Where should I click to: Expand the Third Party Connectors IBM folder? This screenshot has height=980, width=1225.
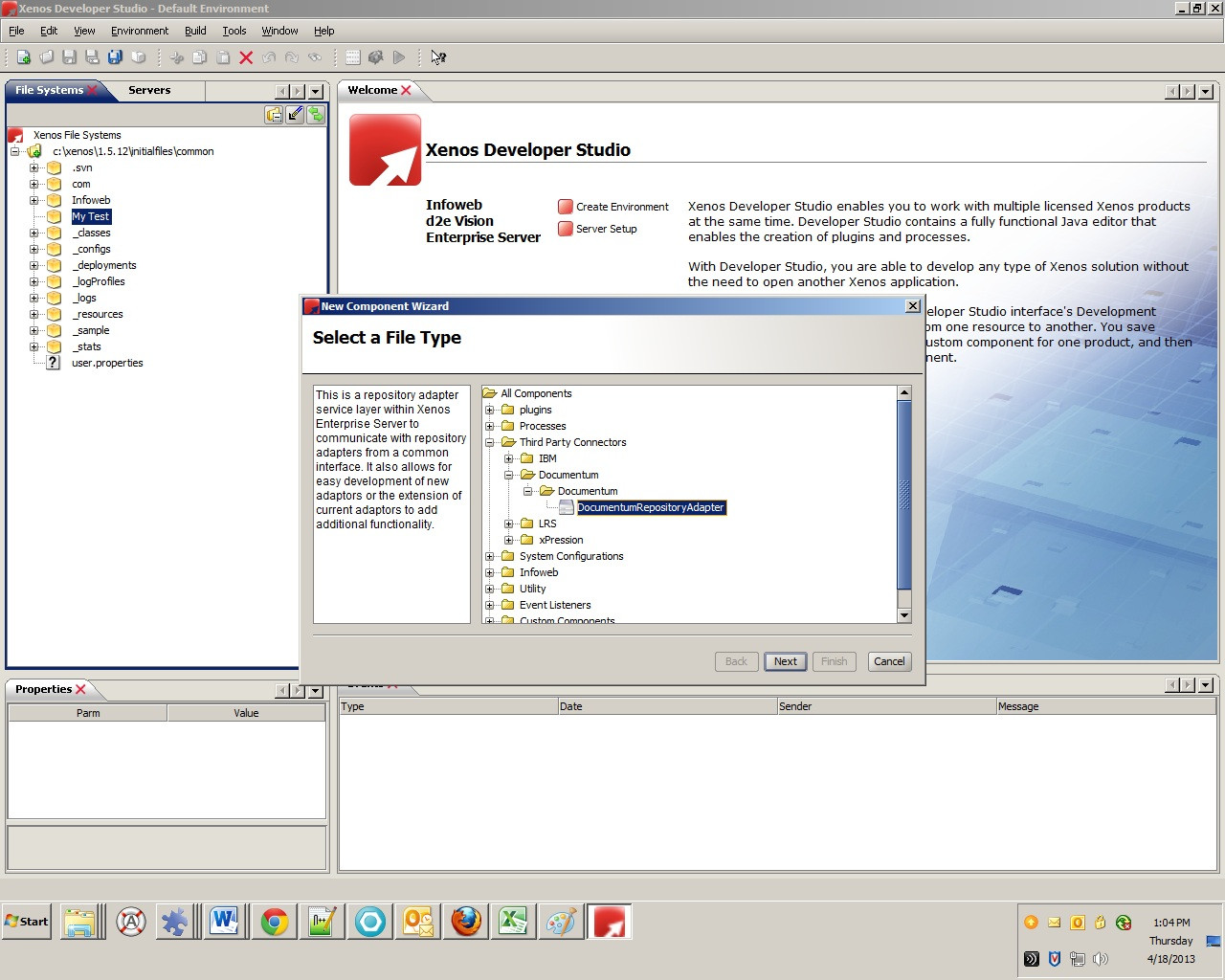click(508, 457)
